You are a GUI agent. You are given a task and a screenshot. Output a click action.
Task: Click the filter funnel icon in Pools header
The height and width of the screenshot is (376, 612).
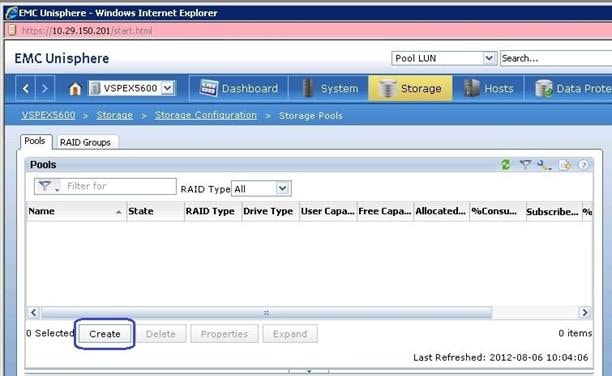pyautogui.click(x=525, y=165)
